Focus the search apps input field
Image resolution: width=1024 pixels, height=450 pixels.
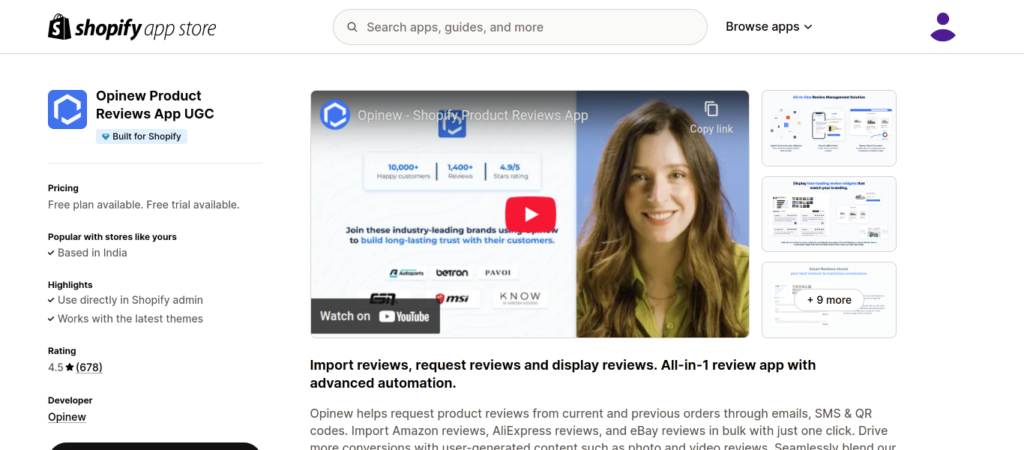click(x=520, y=27)
